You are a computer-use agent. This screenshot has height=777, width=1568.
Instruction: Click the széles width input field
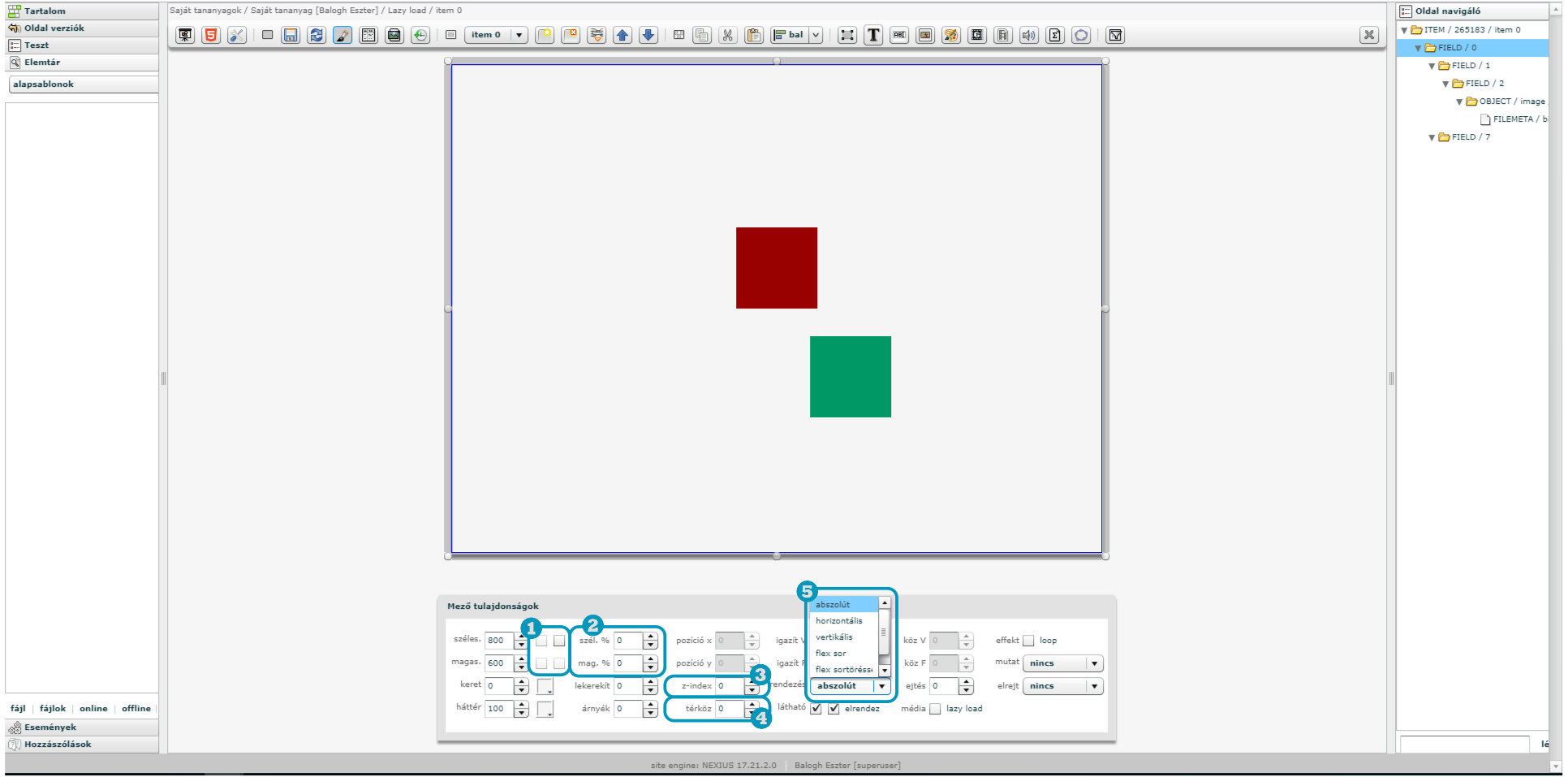pyautogui.click(x=498, y=641)
